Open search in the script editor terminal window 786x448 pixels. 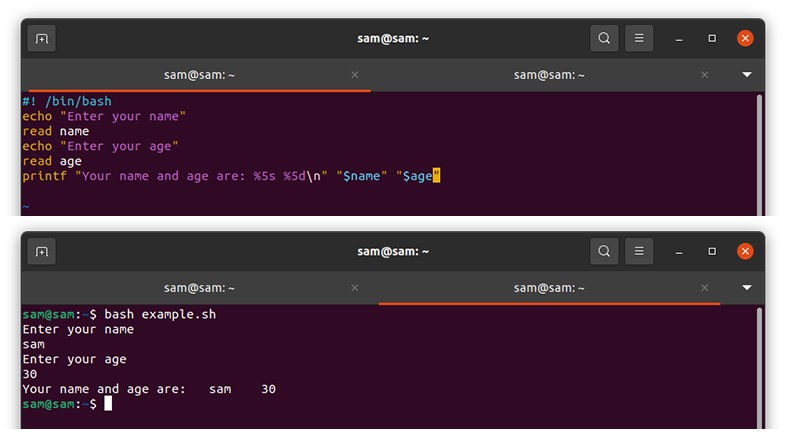[604, 39]
